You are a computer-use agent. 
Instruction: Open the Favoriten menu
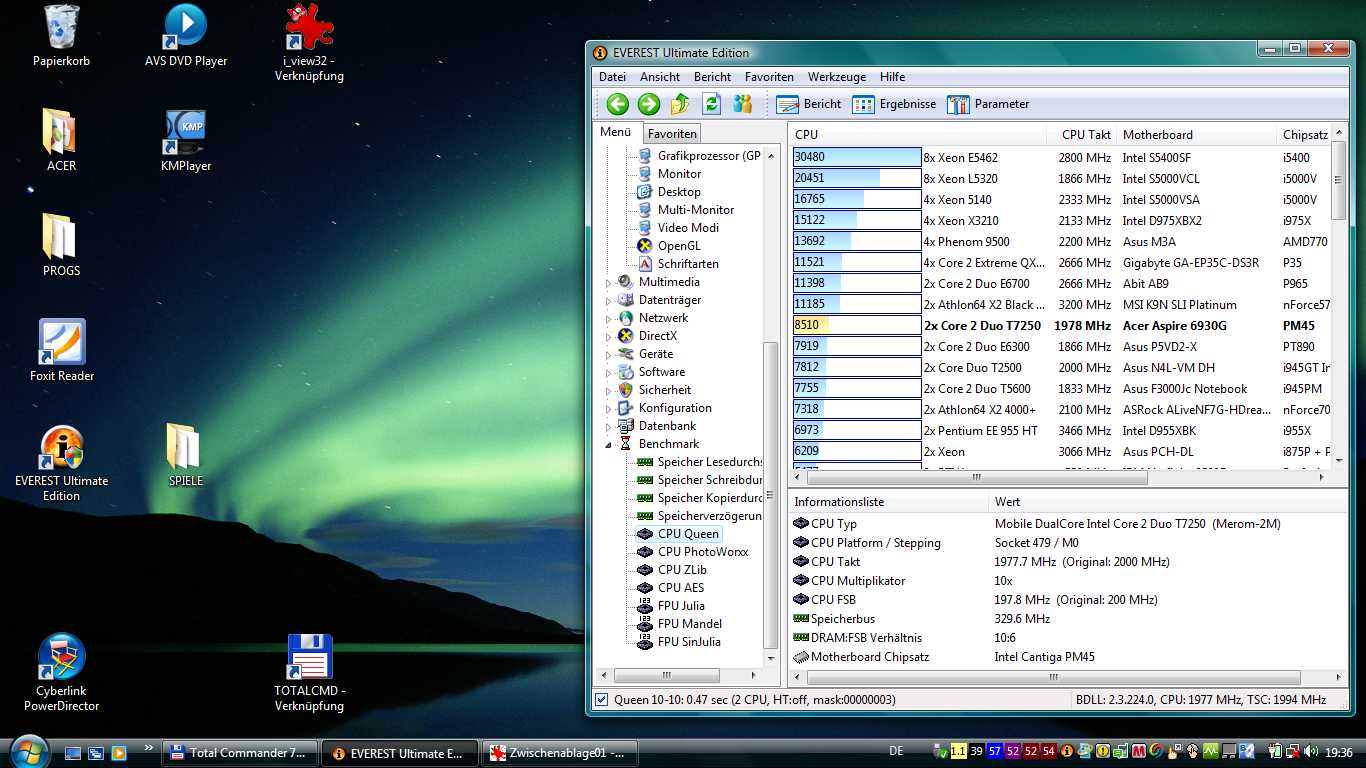click(x=769, y=77)
